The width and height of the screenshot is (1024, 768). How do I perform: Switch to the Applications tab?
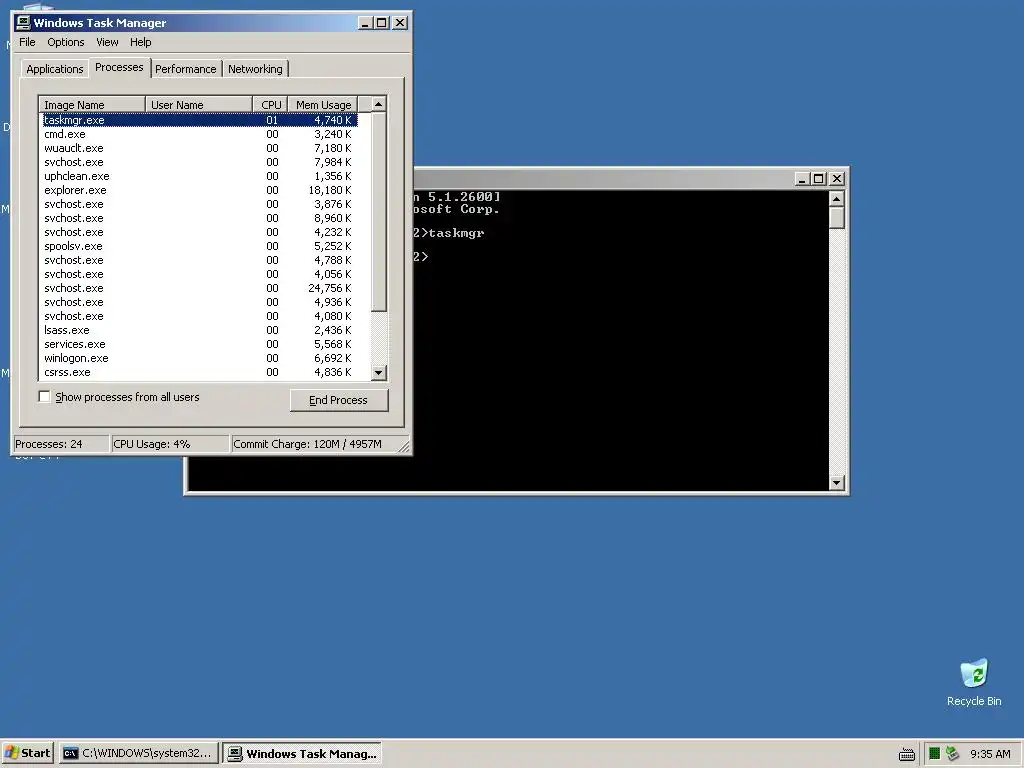[x=54, y=69]
